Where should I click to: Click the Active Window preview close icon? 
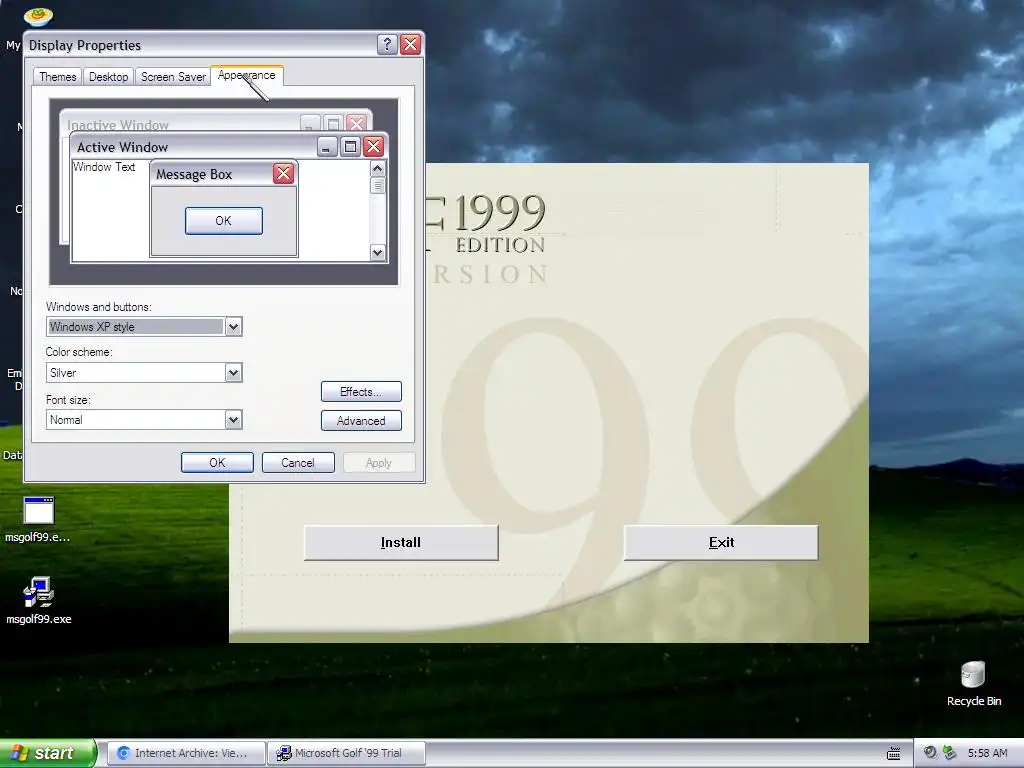(374, 146)
